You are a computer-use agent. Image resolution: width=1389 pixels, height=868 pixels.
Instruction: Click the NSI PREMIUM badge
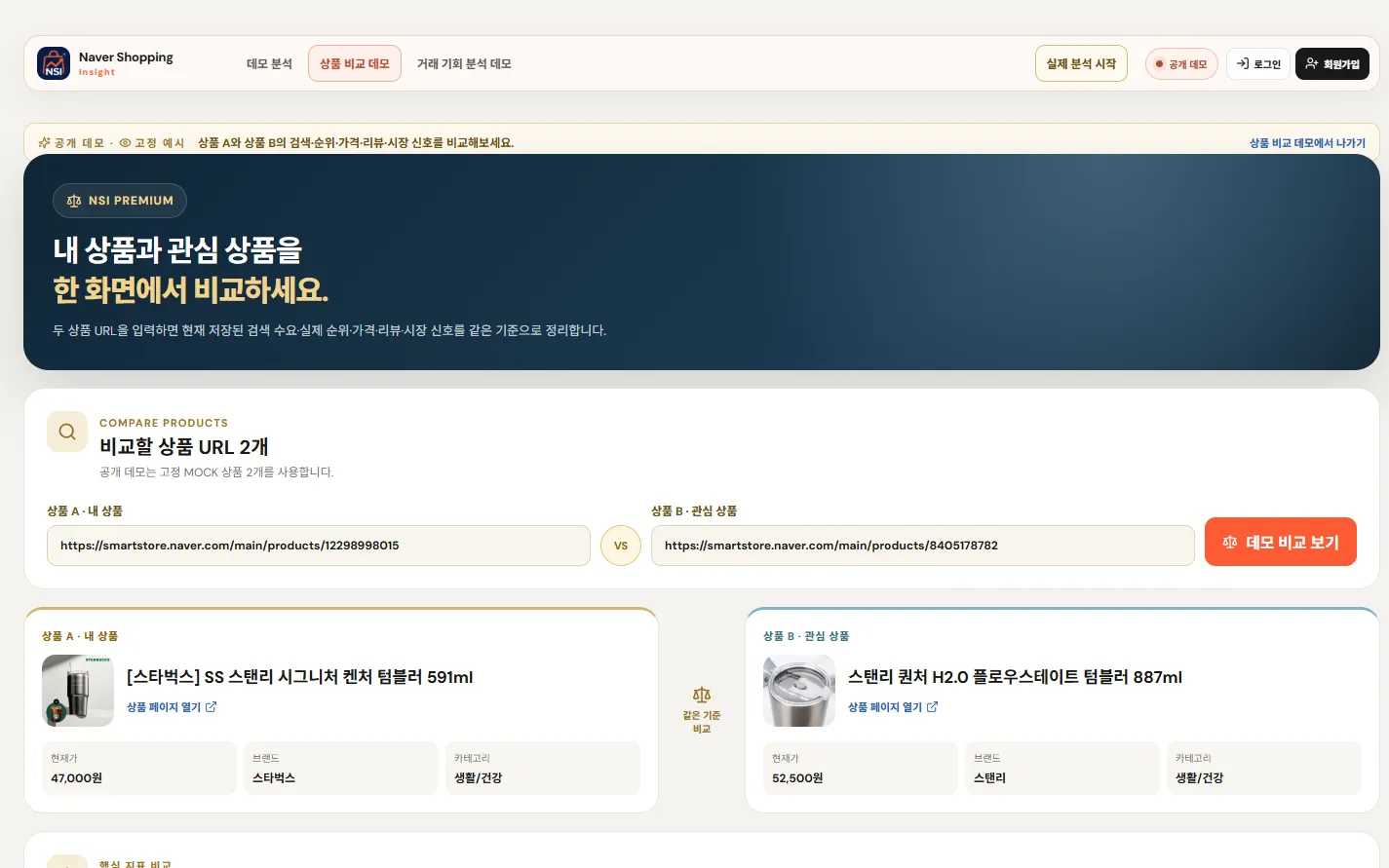(120, 201)
